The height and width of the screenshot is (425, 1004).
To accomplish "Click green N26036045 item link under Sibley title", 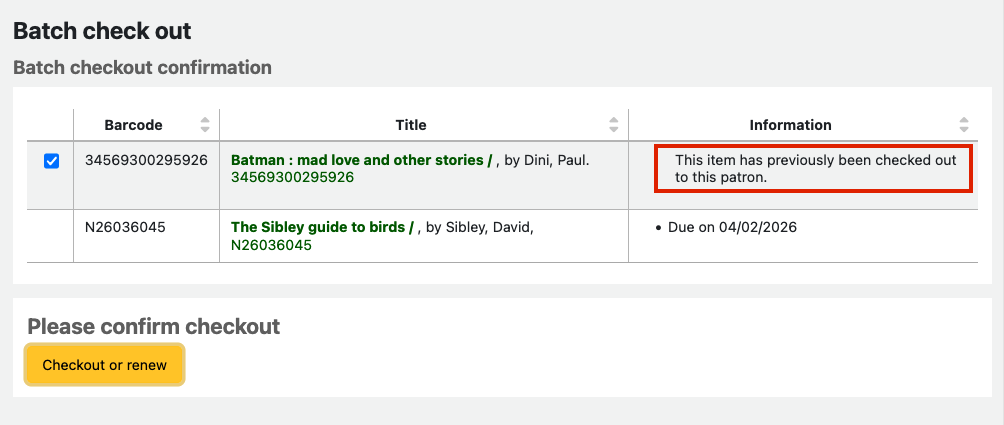I will coord(271,245).
